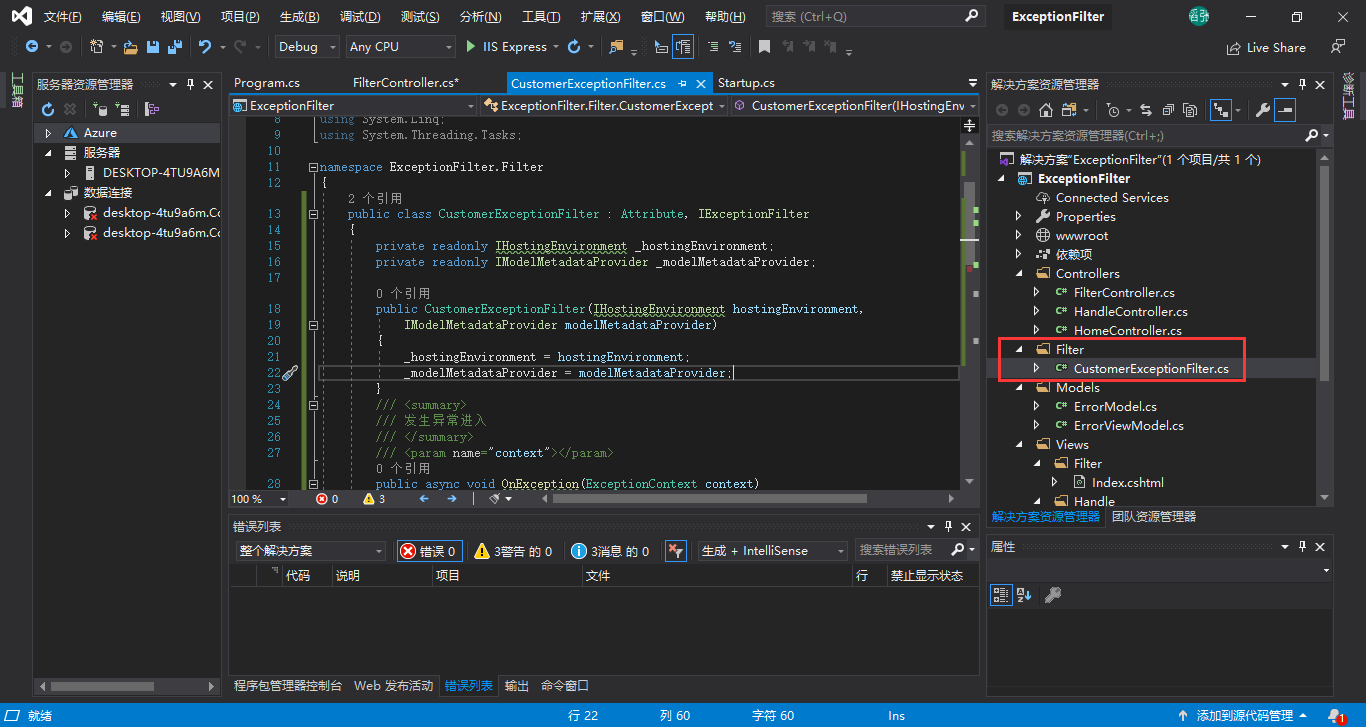Expand the DESKTOP-4TU9A6M server node
1366x727 pixels.
[x=67, y=173]
